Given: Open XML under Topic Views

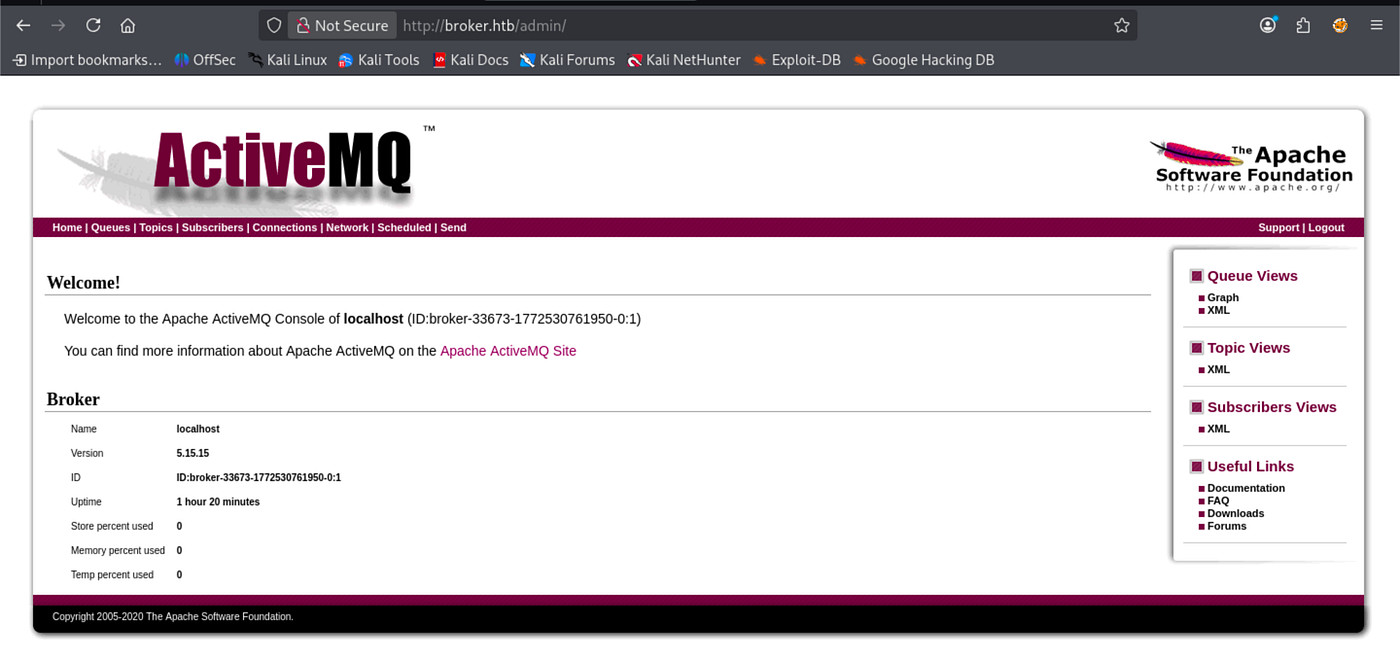Looking at the screenshot, I should tap(1218, 370).
